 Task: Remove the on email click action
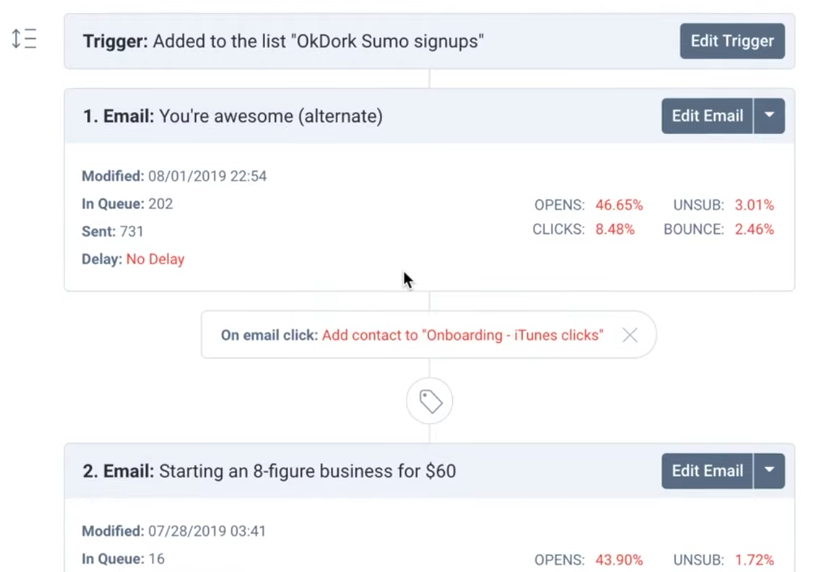(x=629, y=335)
